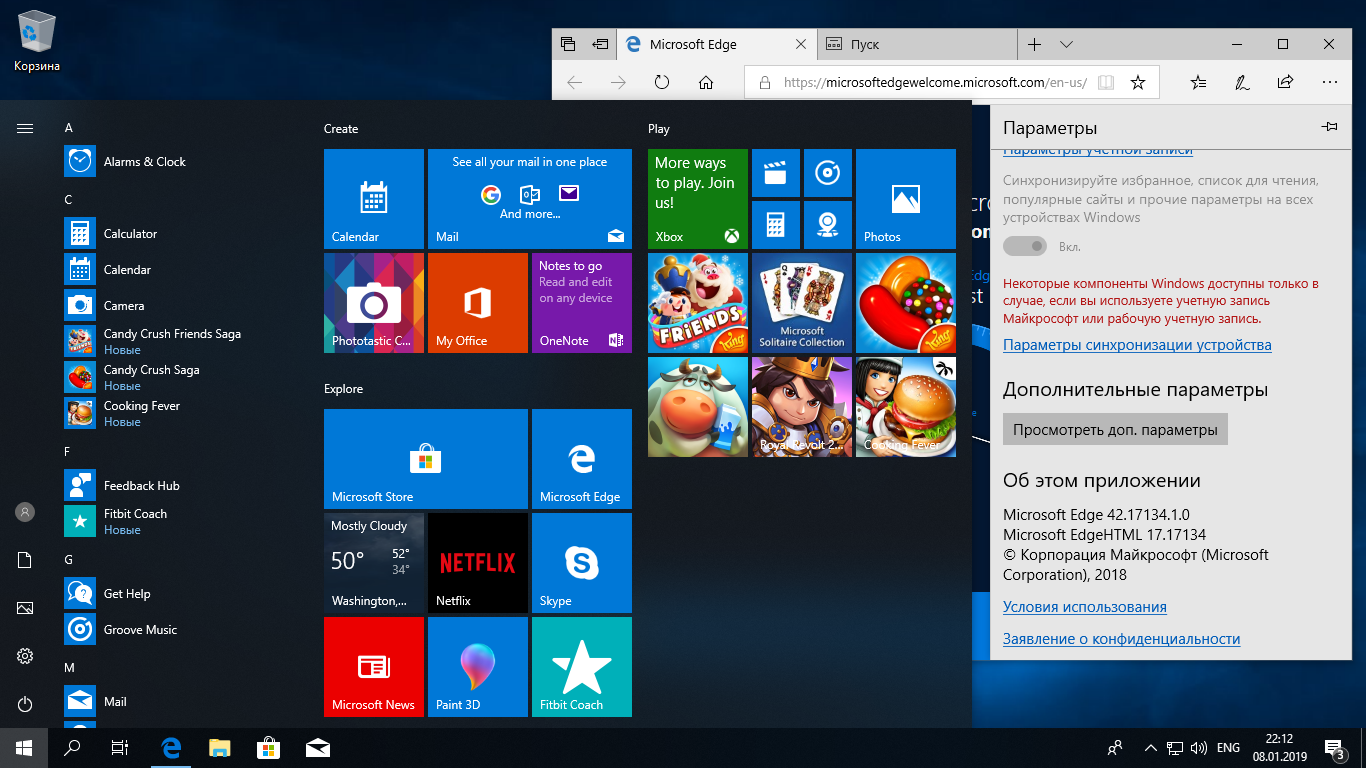Click the Edge address bar URL
The width and height of the screenshot is (1366, 768).
tap(935, 83)
